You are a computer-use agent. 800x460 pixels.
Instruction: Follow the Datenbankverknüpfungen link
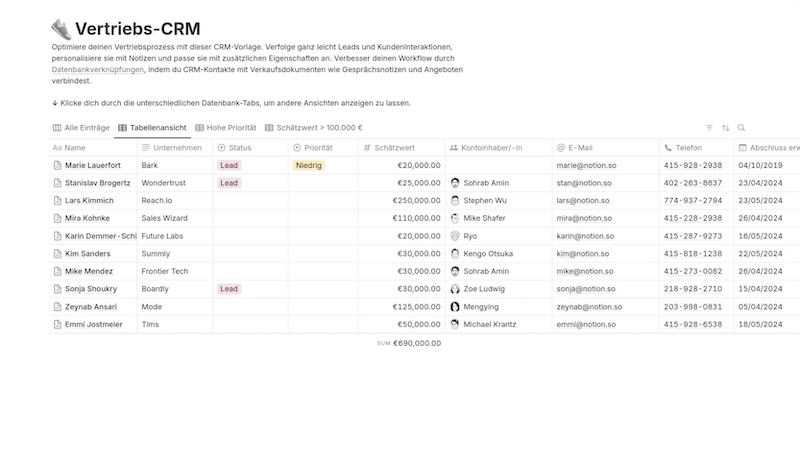pyautogui.click(x=98, y=71)
